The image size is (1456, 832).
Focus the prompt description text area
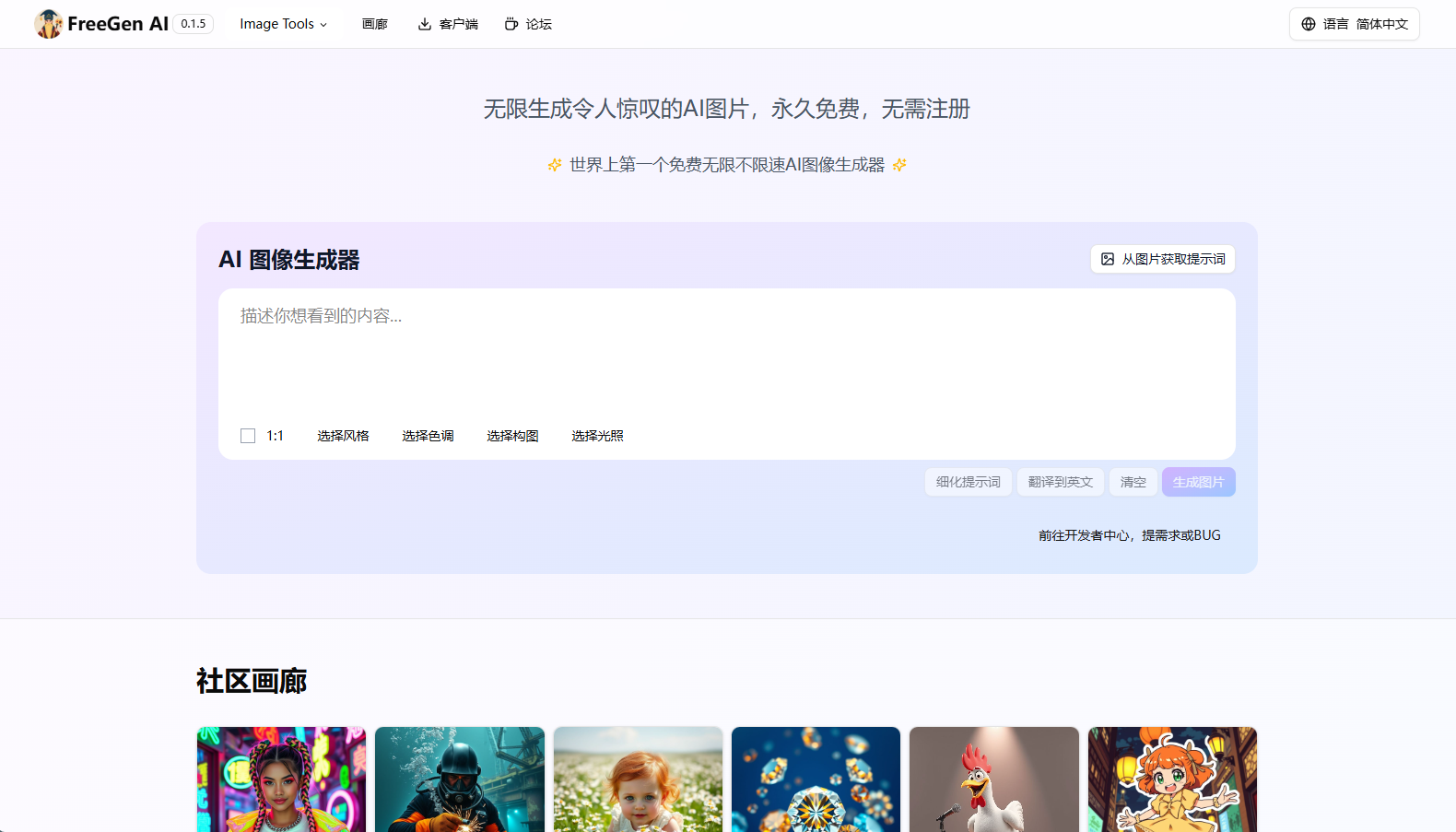coord(726,355)
